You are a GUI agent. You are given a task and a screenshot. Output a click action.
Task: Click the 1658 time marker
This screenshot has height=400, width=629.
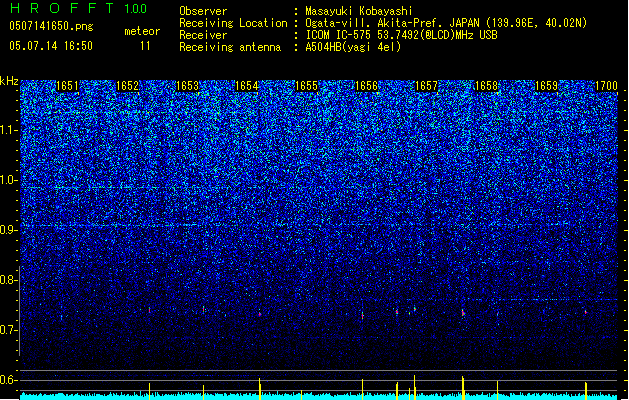pyautogui.click(x=486, y=86)
